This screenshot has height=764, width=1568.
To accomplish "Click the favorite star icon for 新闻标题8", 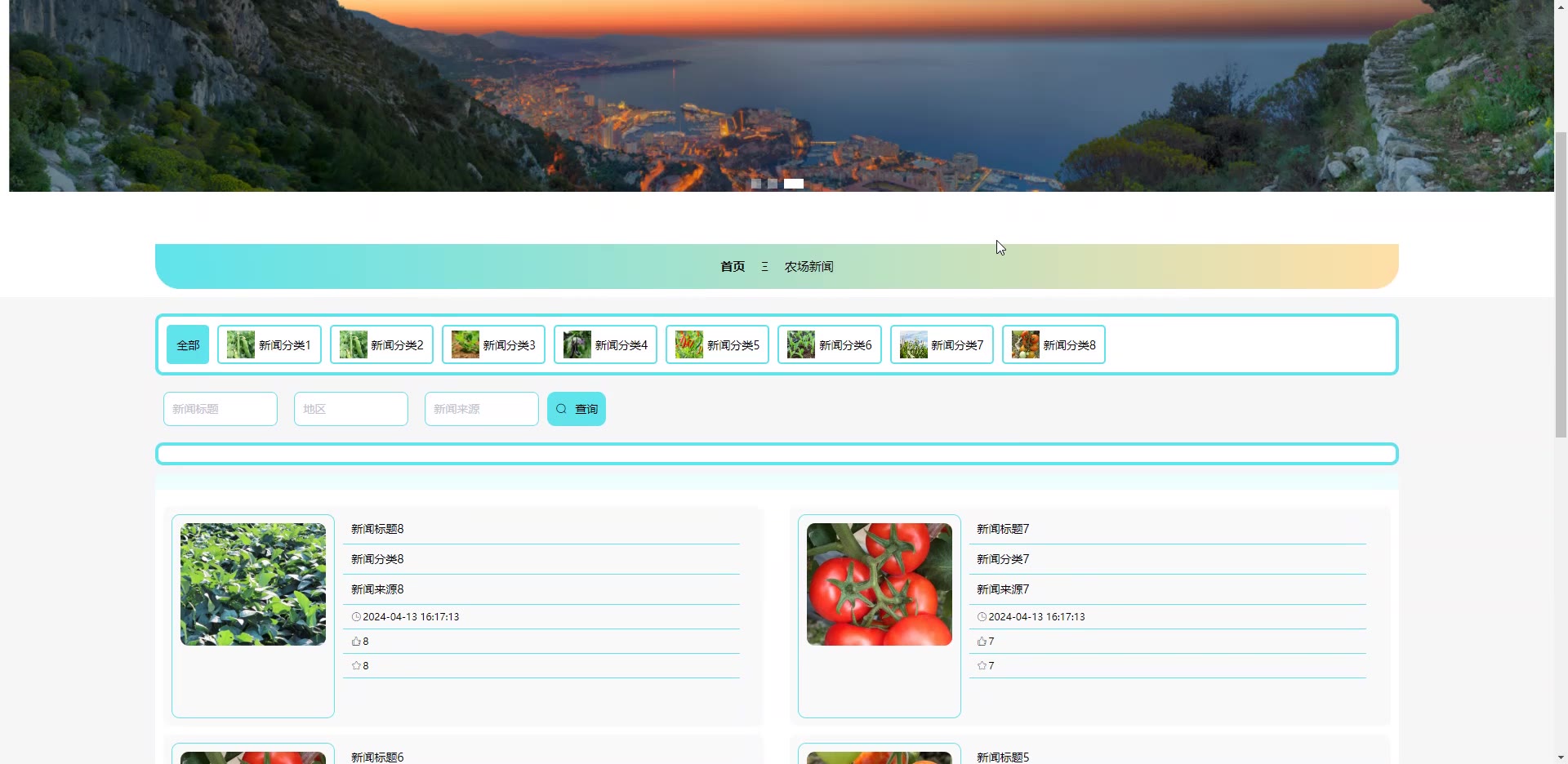I will point(356,666).
